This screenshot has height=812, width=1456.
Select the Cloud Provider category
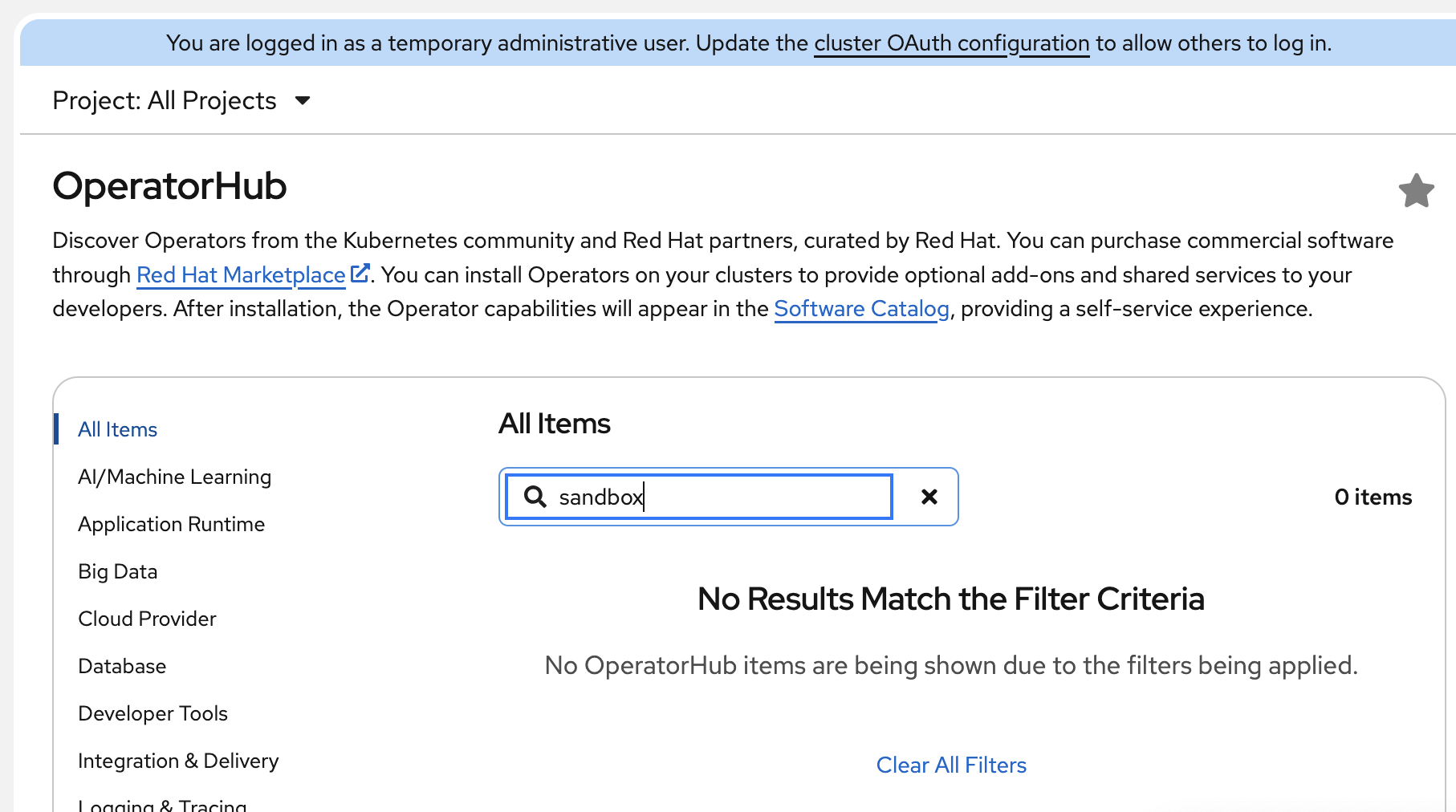(147, 619)
